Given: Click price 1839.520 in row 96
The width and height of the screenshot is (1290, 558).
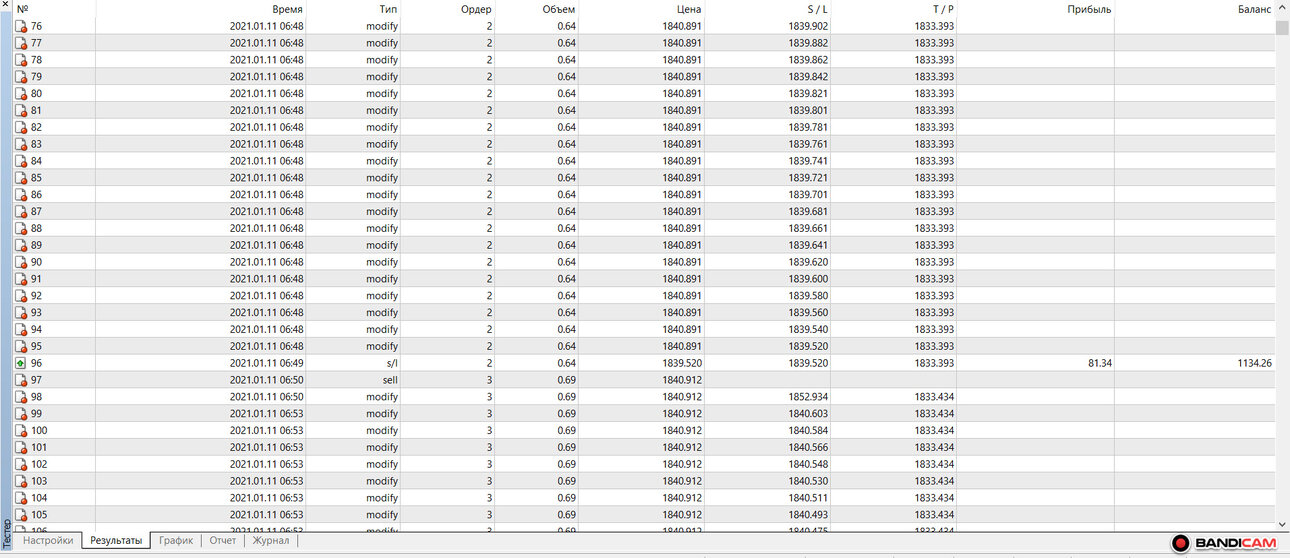Looking at the screenshot, I should point(682,363).
